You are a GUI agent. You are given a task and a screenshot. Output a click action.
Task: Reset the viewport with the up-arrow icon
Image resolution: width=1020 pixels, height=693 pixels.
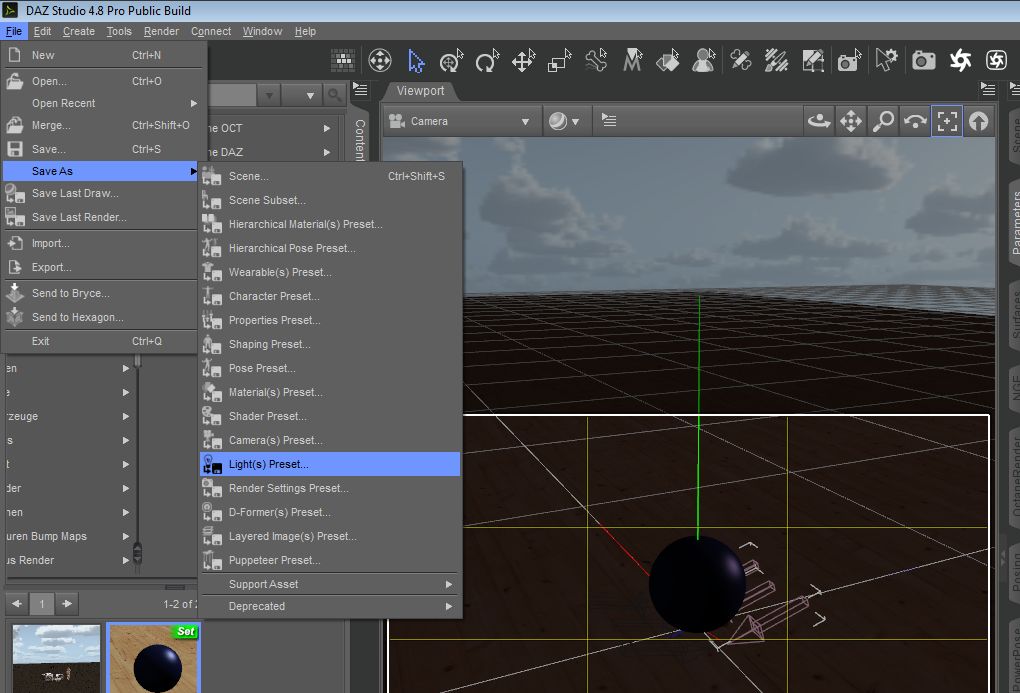(x=979, y=121)
